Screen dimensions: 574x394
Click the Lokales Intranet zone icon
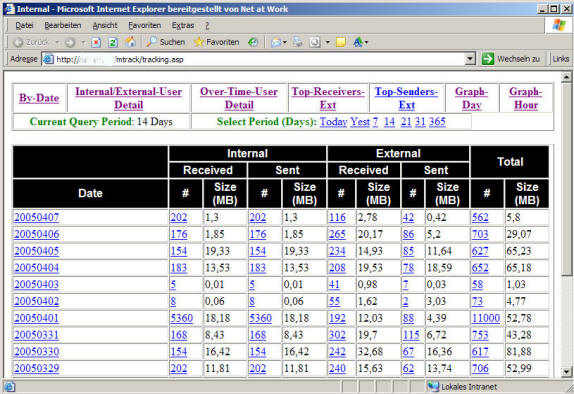click(433, 386)
